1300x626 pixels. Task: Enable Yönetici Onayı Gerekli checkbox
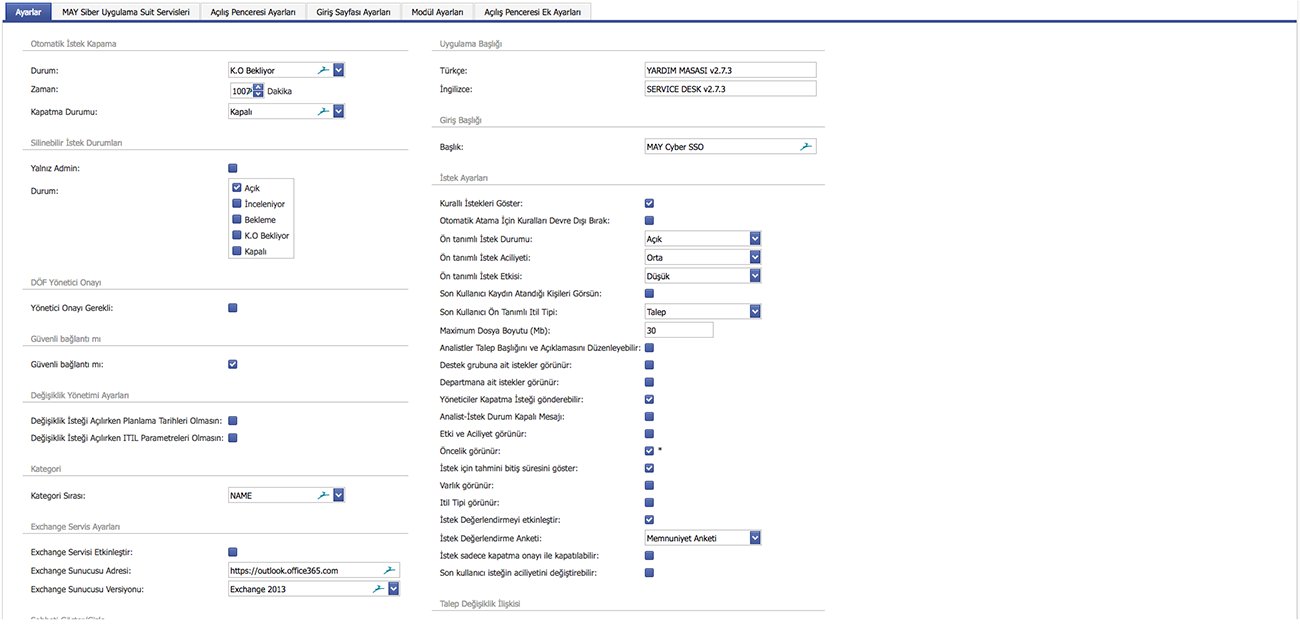(x=233, y=308)
